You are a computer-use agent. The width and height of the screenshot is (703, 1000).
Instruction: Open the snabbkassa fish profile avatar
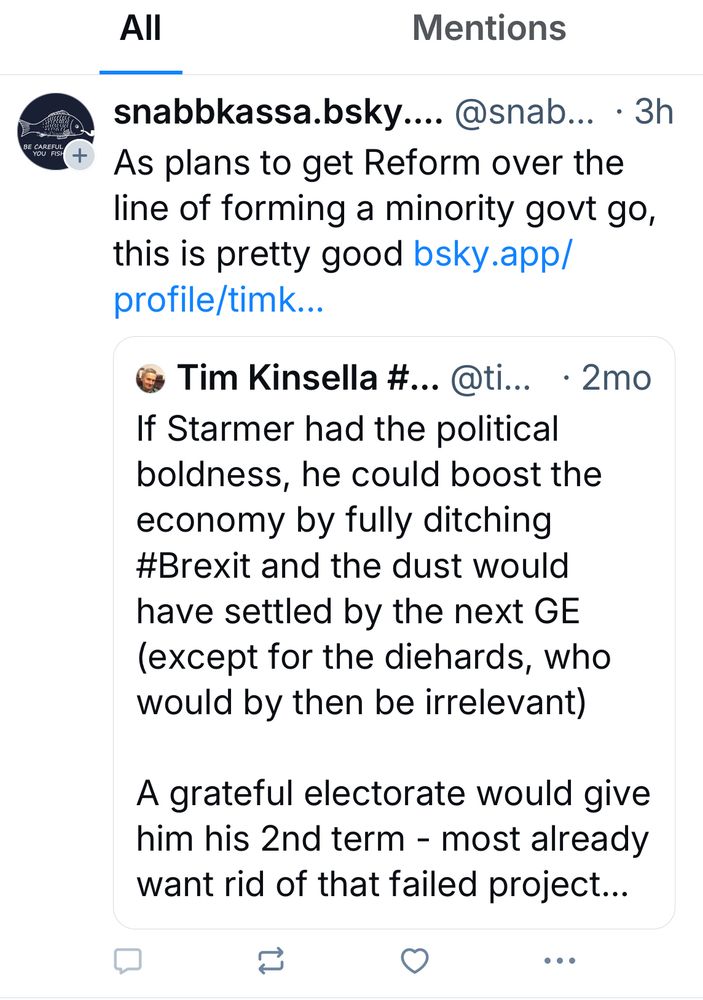pos(54,132)
